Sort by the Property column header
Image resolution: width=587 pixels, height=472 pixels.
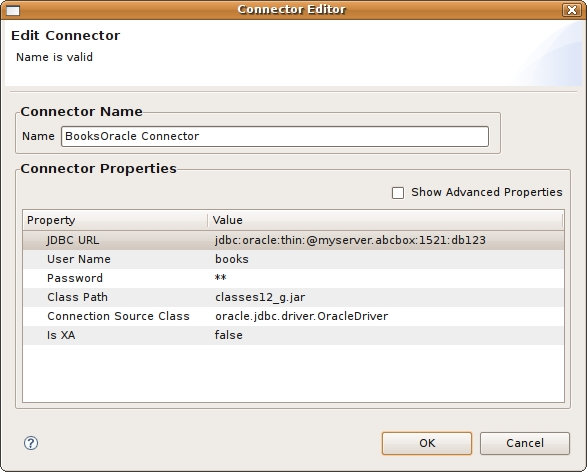pos(115,220)
